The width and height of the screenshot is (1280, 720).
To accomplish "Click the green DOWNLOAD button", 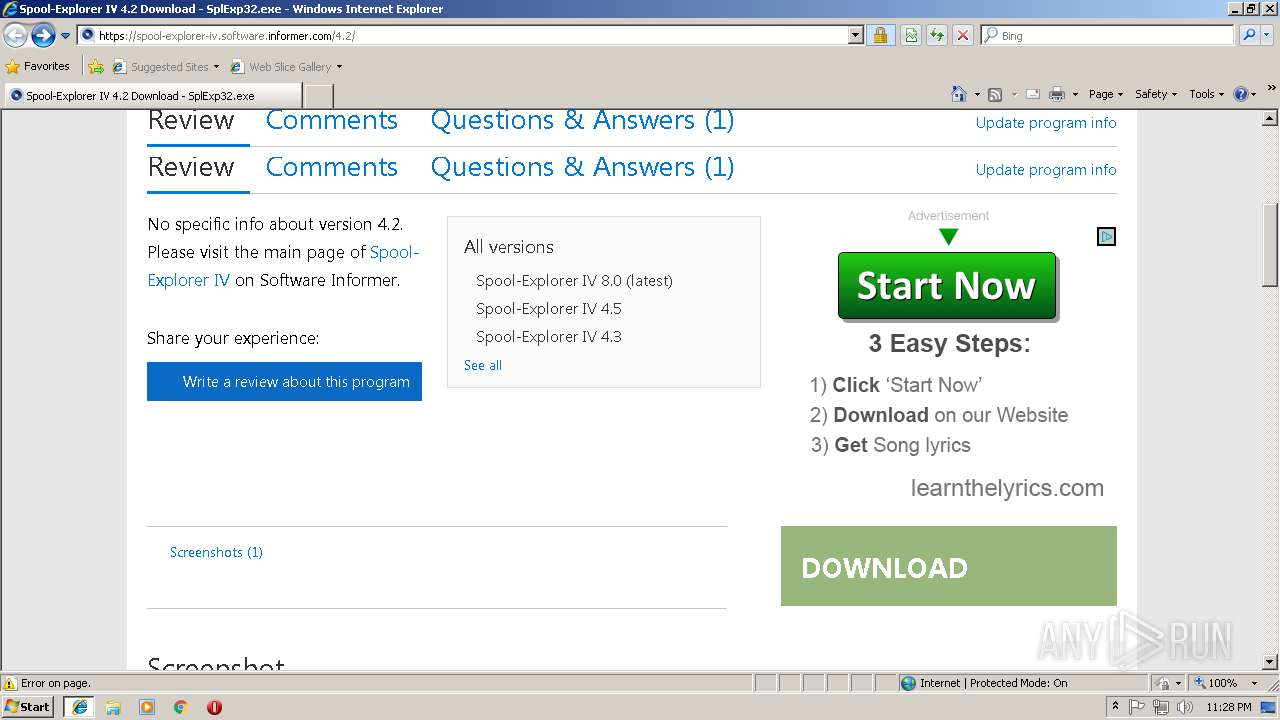I will click(x=948, y=566).
